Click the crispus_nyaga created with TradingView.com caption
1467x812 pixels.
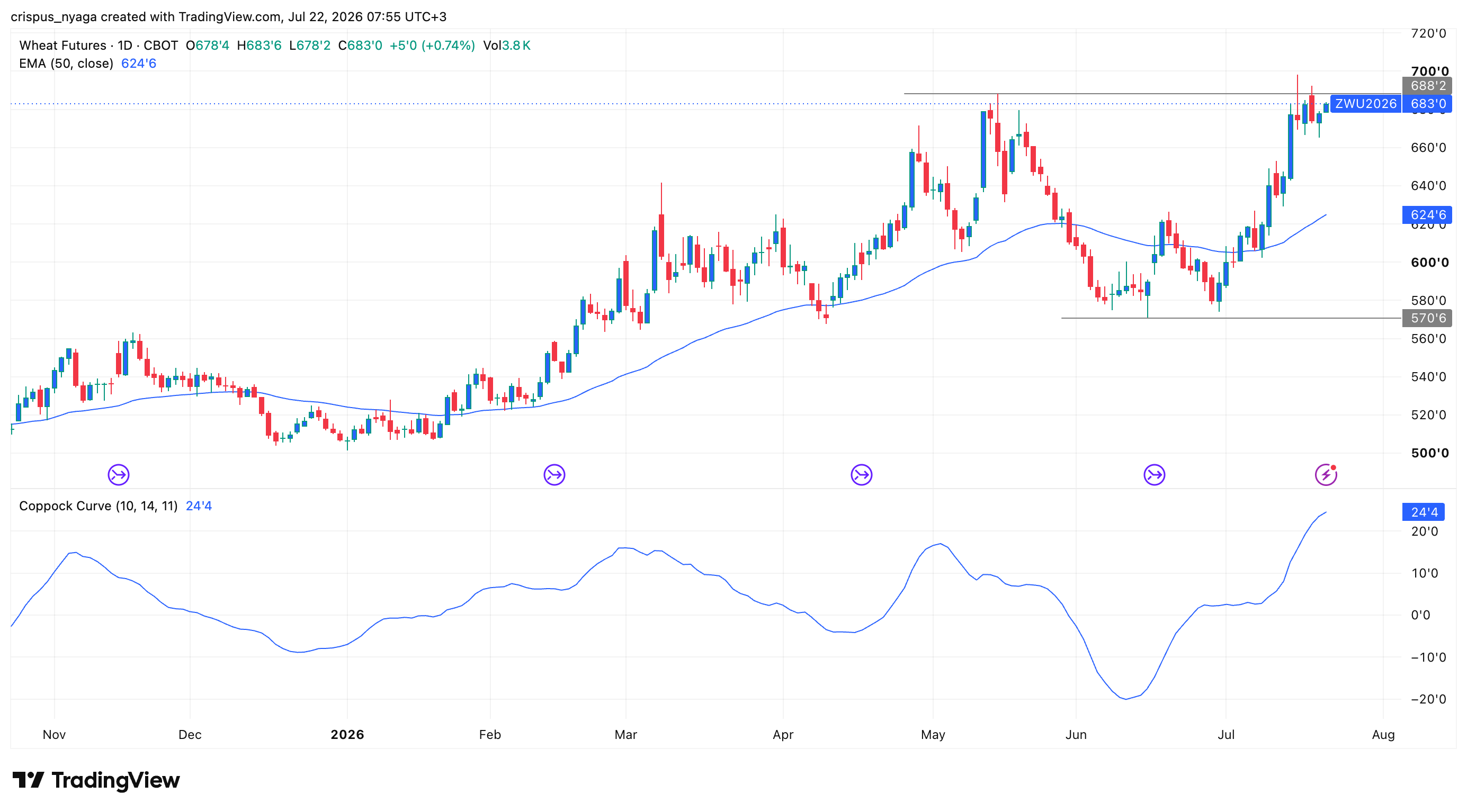[229, 17]
